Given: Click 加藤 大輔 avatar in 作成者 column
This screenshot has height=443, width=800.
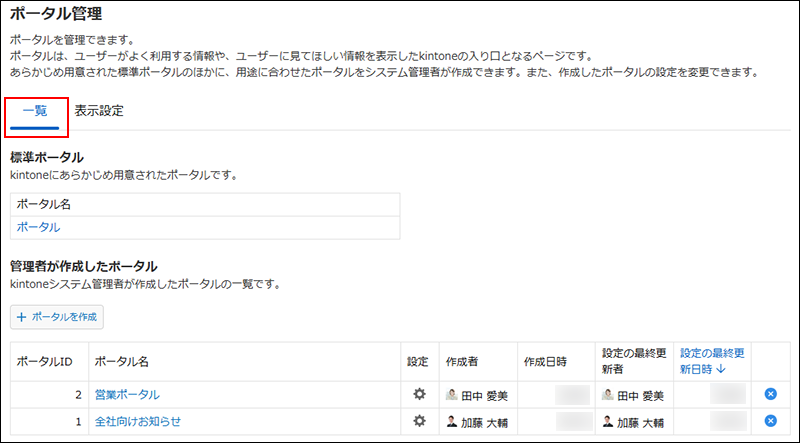Looking at the screenshot, I should [x=451, y=420].
